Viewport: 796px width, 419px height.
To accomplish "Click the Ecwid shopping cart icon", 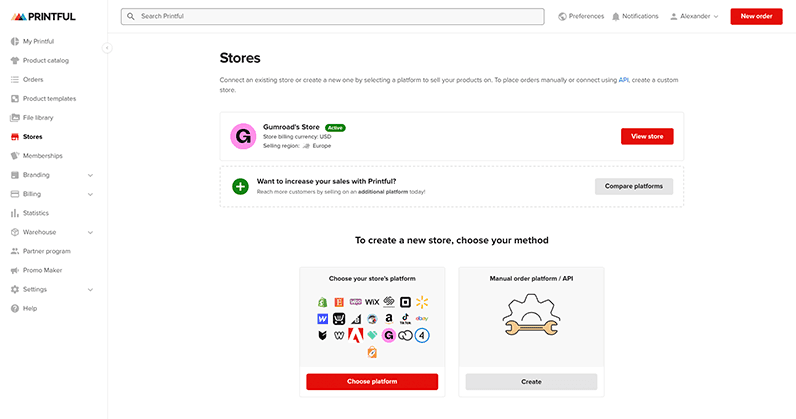I will 339,319.
